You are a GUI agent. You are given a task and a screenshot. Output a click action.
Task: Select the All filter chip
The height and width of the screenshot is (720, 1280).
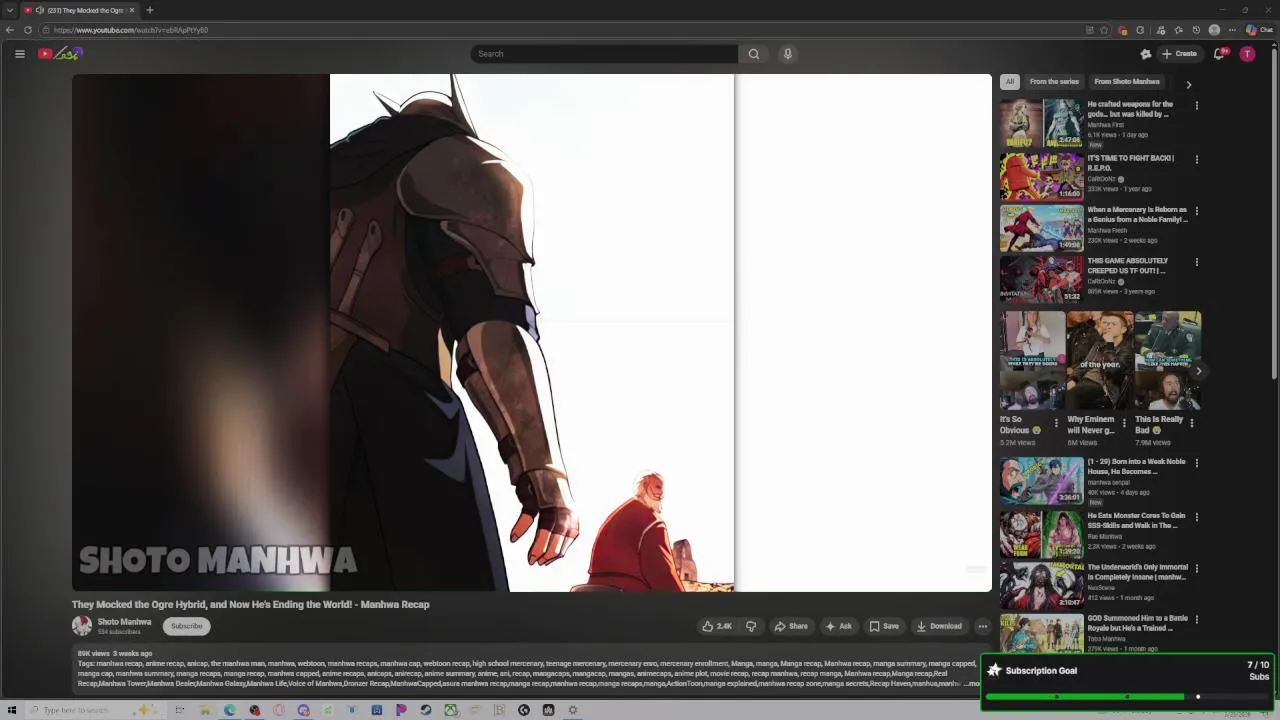(x=1010, y=82)
